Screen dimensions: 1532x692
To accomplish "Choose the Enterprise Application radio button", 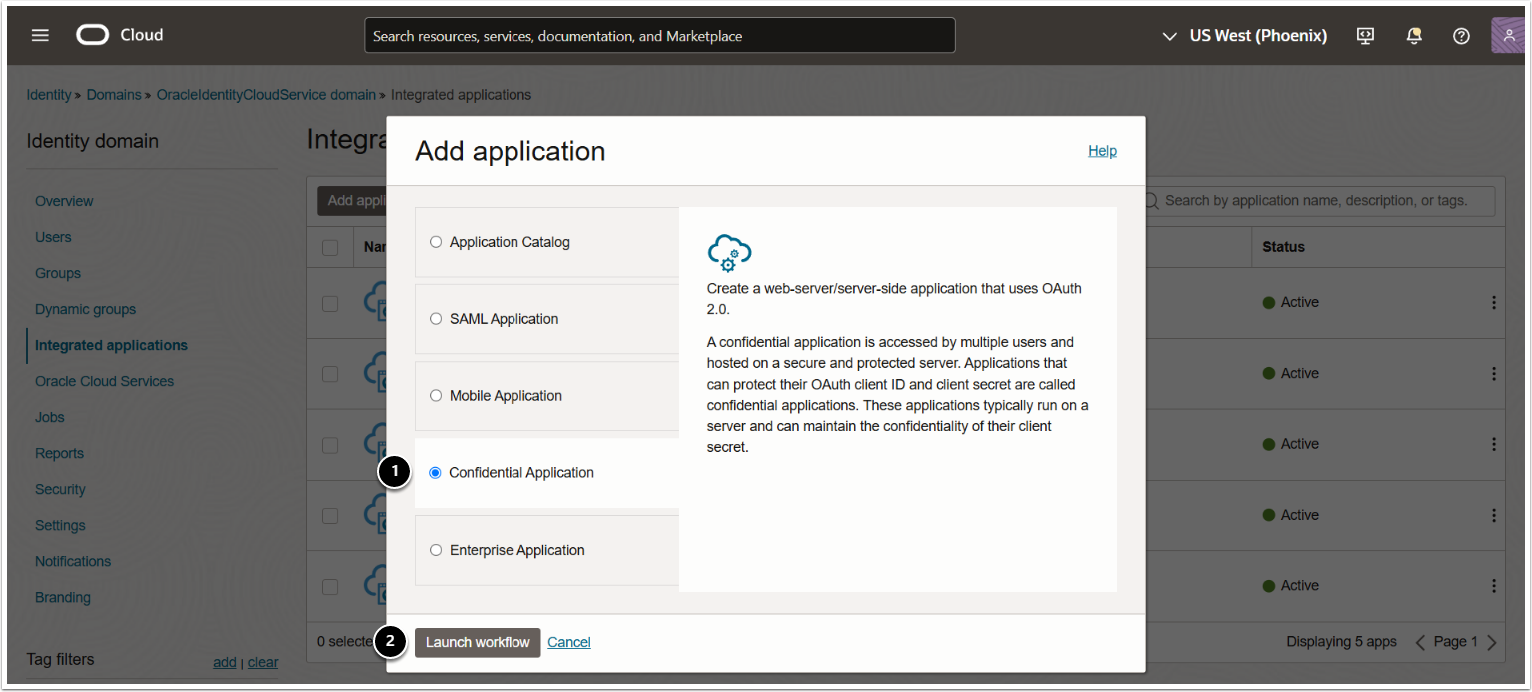I will click(436, 550).
